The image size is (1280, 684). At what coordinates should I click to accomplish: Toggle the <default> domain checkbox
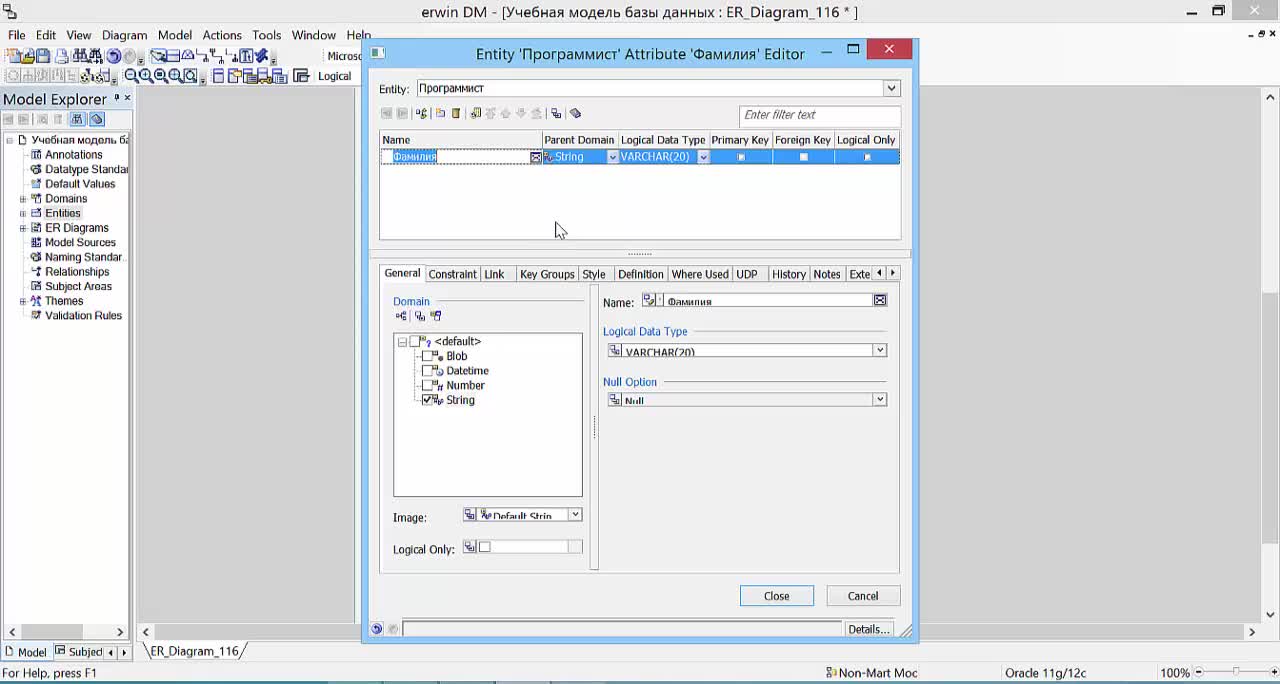point(415,341)
